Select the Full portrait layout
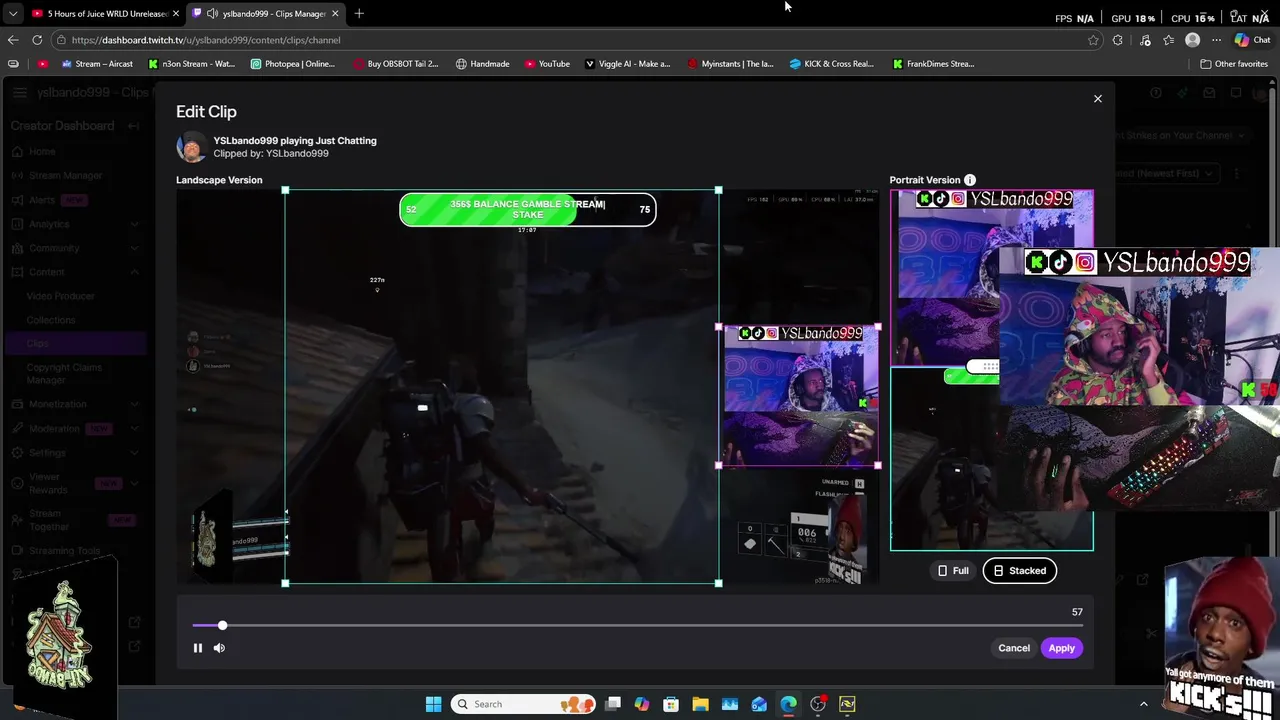The width and height of the screenshot is (1280, 720). coord(952,571)
